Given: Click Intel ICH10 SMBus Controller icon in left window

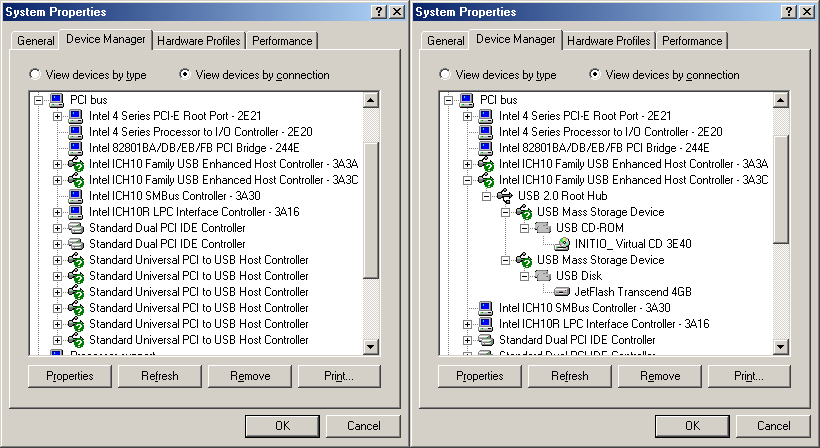Looking at the screenshot, I should (x=76, y=196).
